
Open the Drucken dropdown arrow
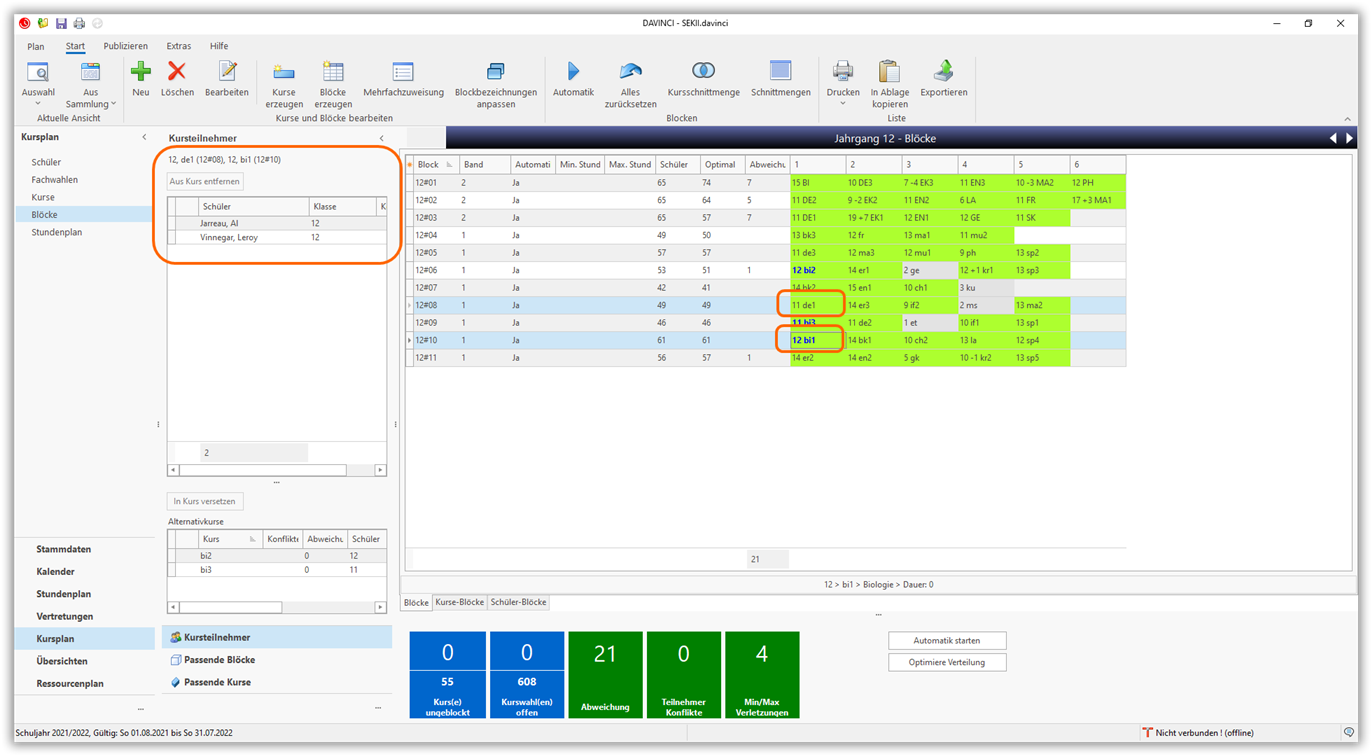843,104
